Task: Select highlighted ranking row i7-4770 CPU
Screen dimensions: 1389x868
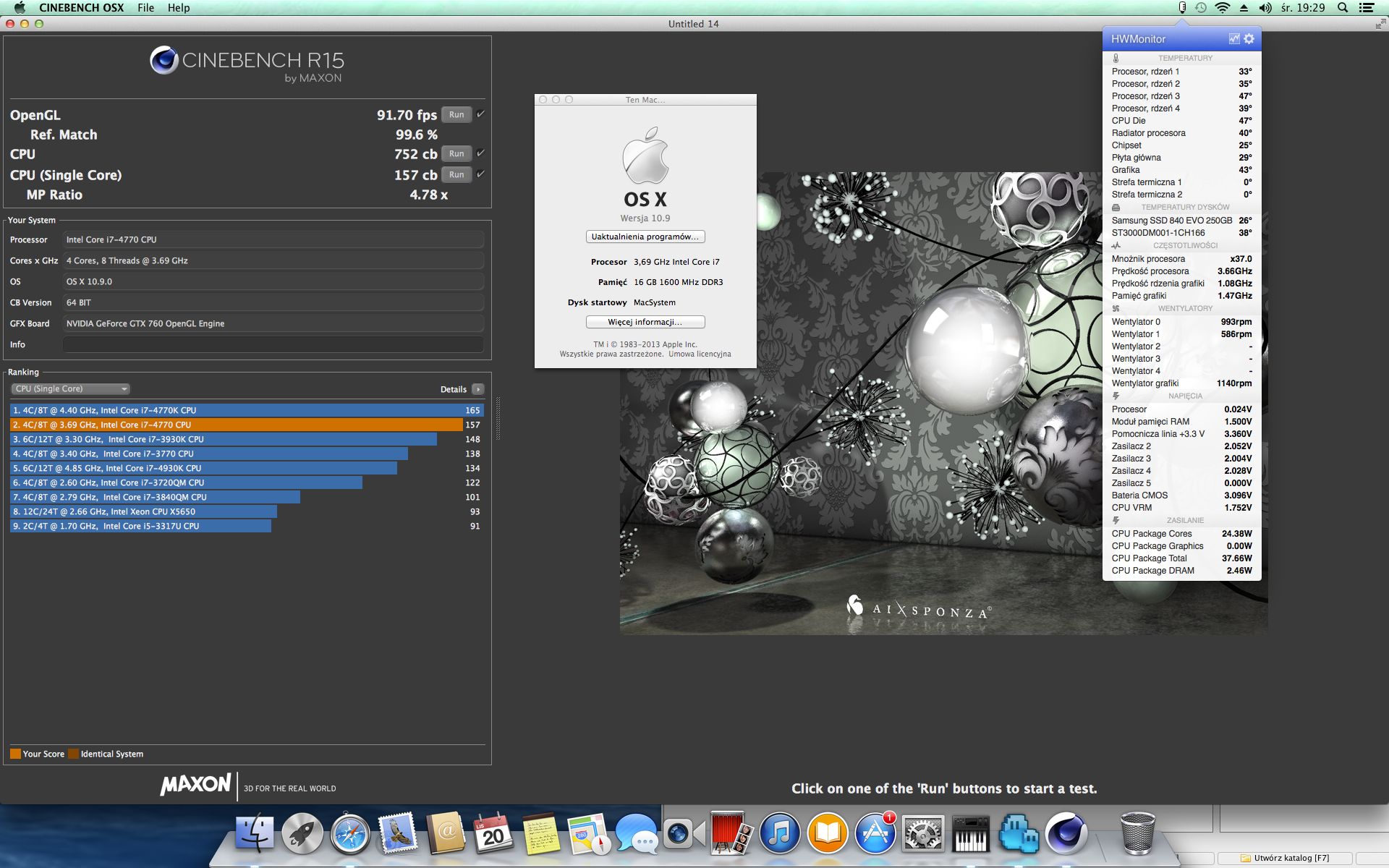Action: coord(247,425)
